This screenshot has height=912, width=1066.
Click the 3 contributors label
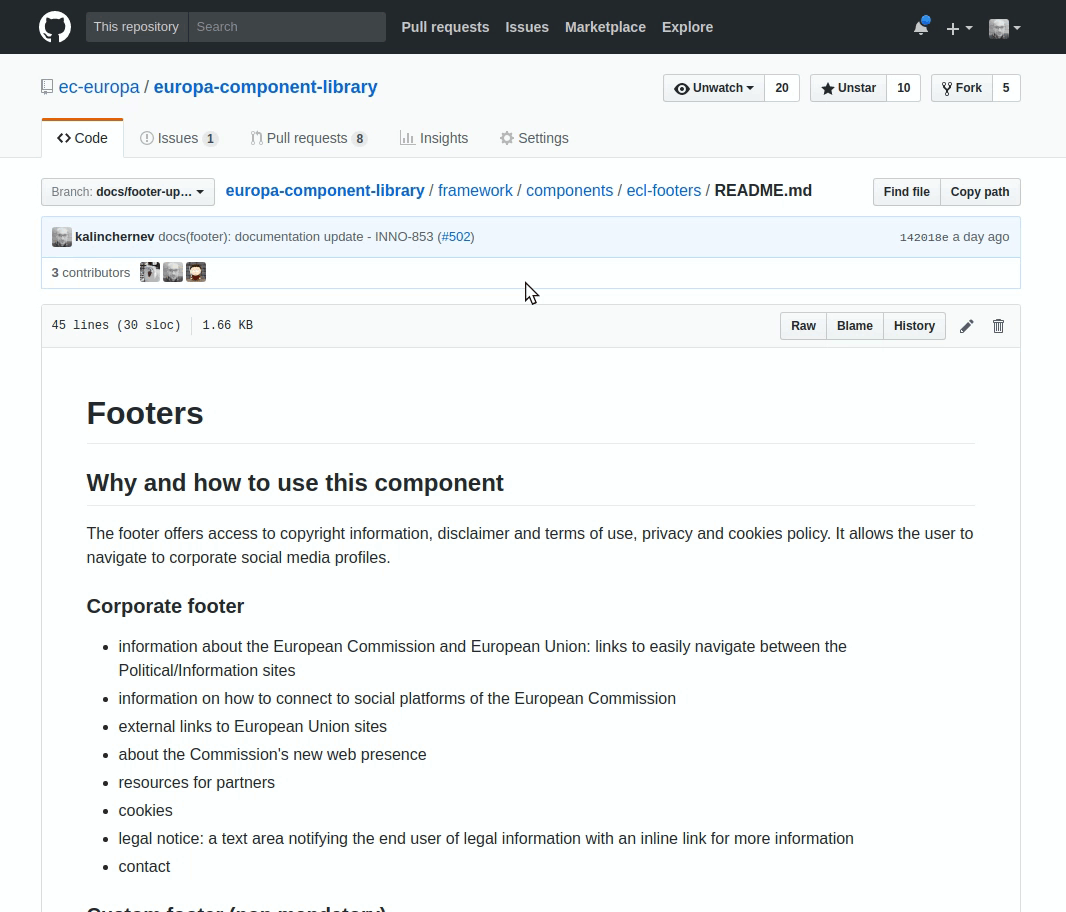pos(90,273)
